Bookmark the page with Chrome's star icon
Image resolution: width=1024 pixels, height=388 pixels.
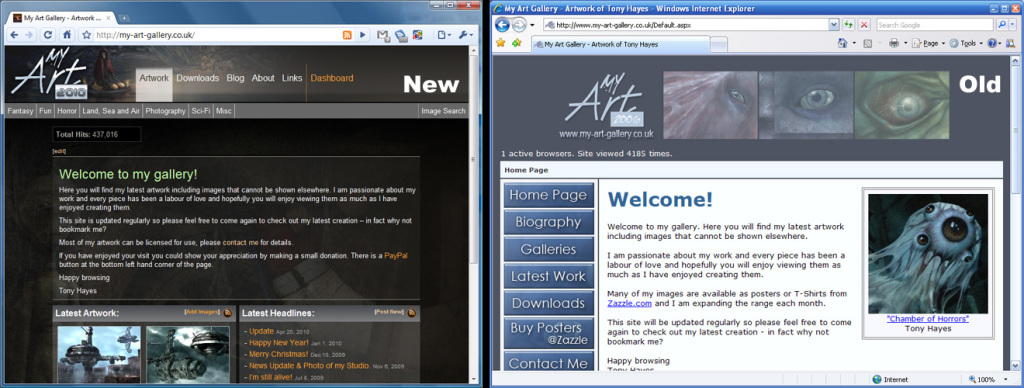pos(86,35)
